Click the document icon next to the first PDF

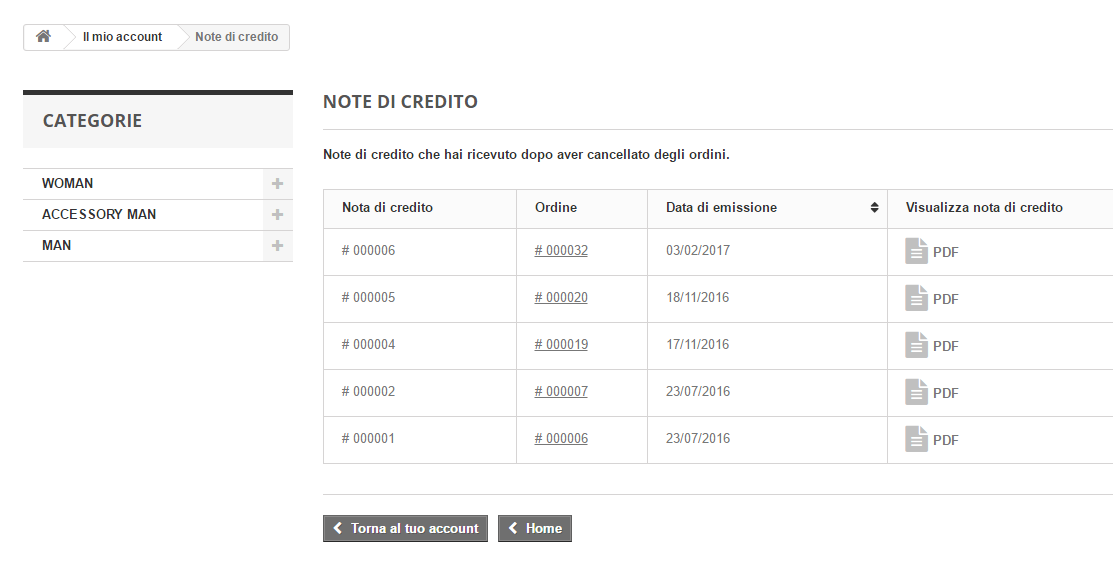pos(917,250)
